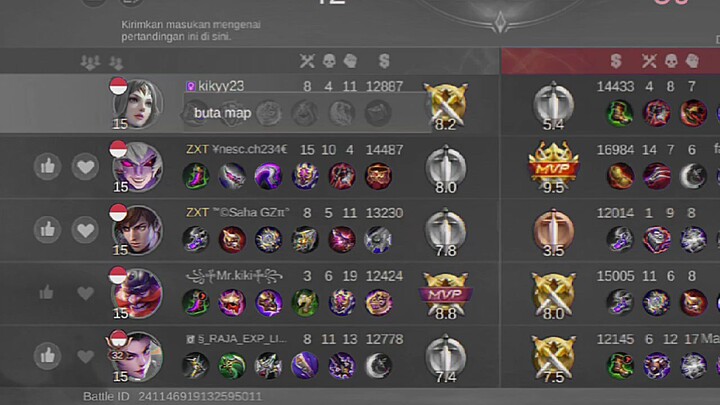Copy the Battle ID number
The height and width of the screenshot is (405, 720).
click(200, 396)
